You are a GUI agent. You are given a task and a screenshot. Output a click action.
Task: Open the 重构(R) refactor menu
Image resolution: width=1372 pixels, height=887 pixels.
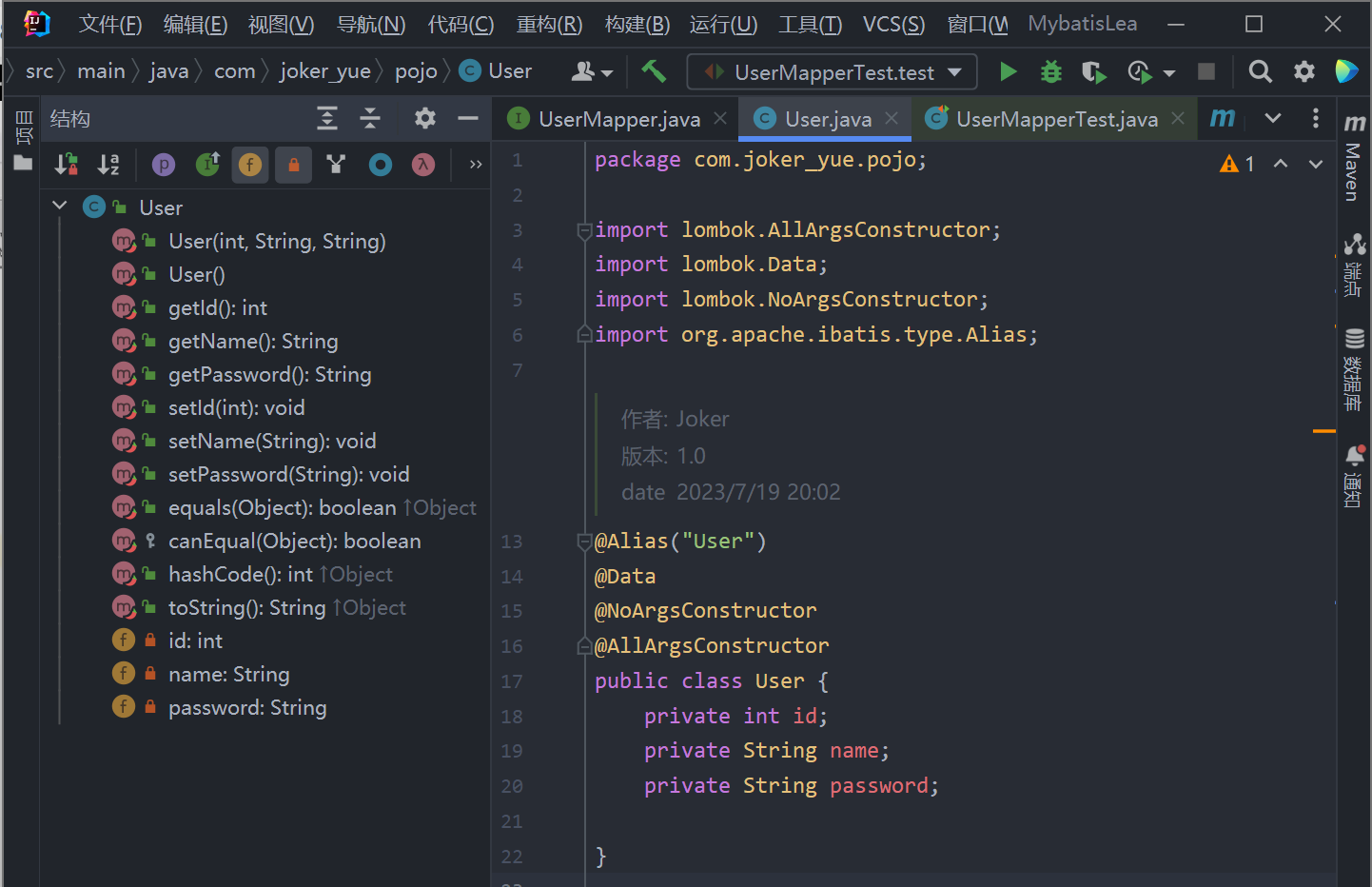549,24
